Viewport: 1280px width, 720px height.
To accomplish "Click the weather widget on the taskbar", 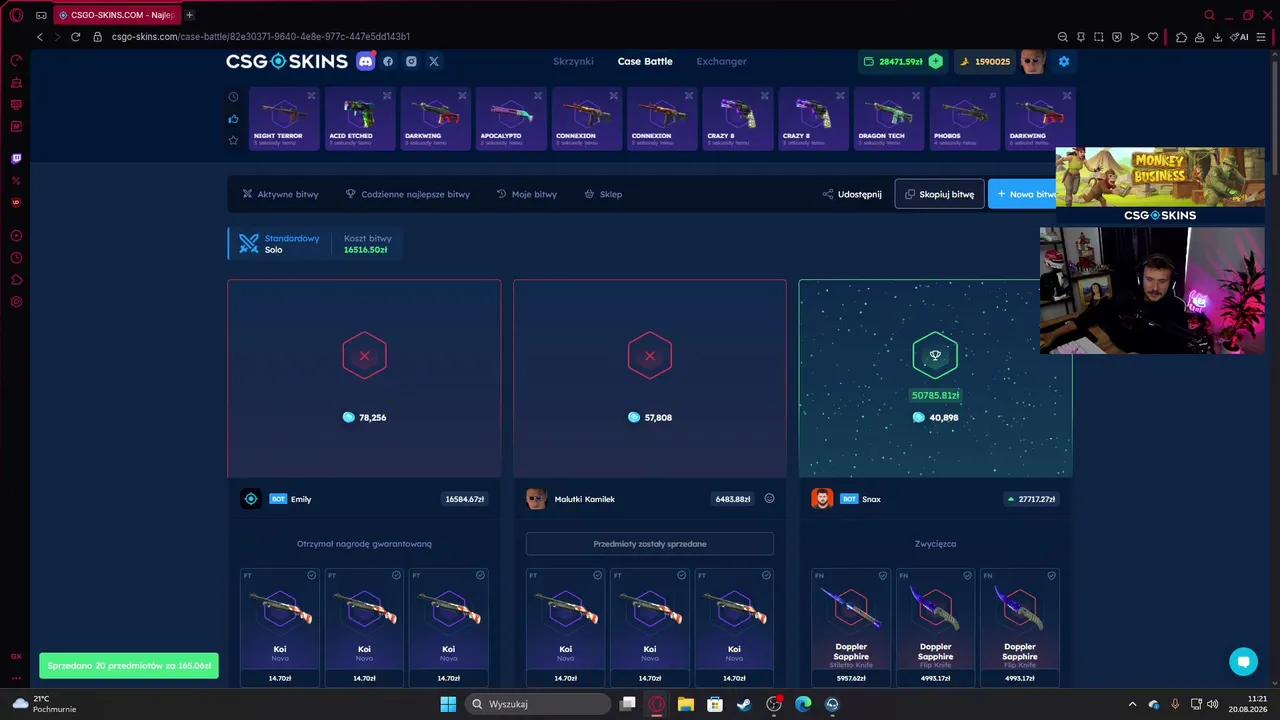I will click(45, 704).
